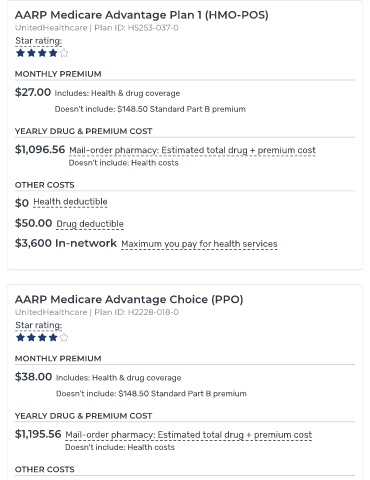Click second star of Plan 1 rating
The image size is (370, 480).
pos(31,53)
